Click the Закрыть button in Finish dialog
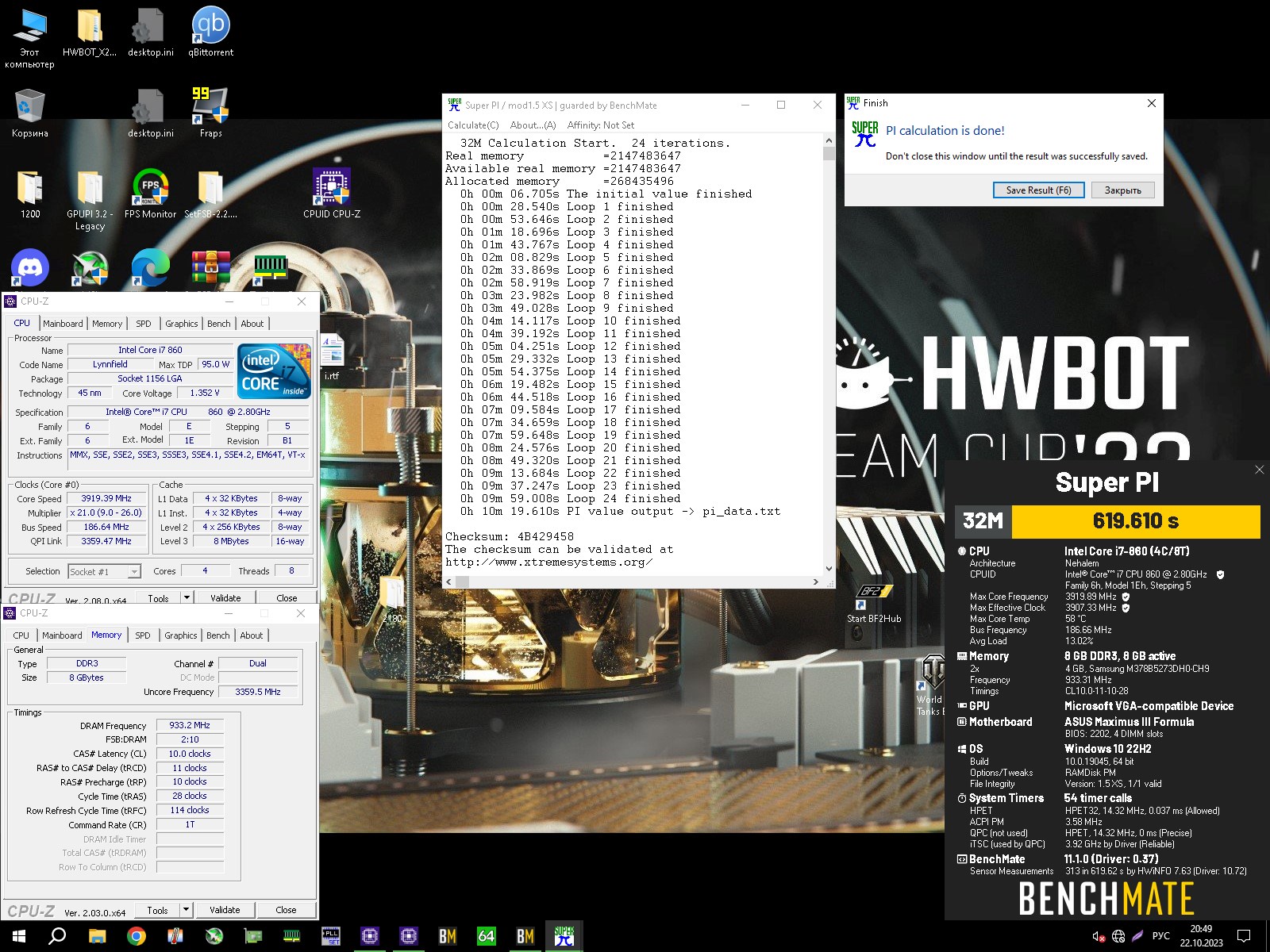This screenshot has width=1270, height=952. (1122, 190)
